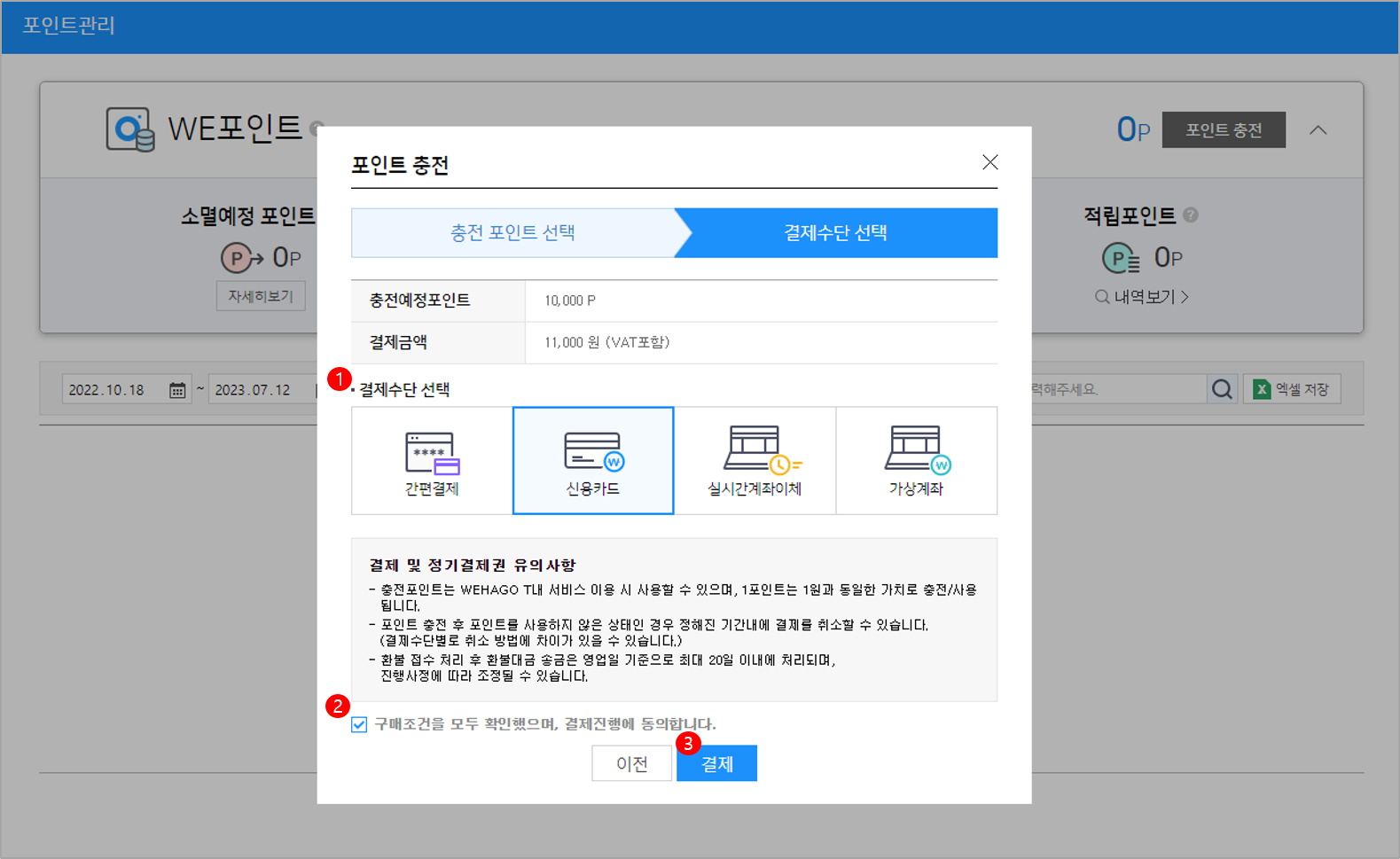Click the 포인트 충전 dark button
The image size is (1400, 859).
coord(1223,130)
